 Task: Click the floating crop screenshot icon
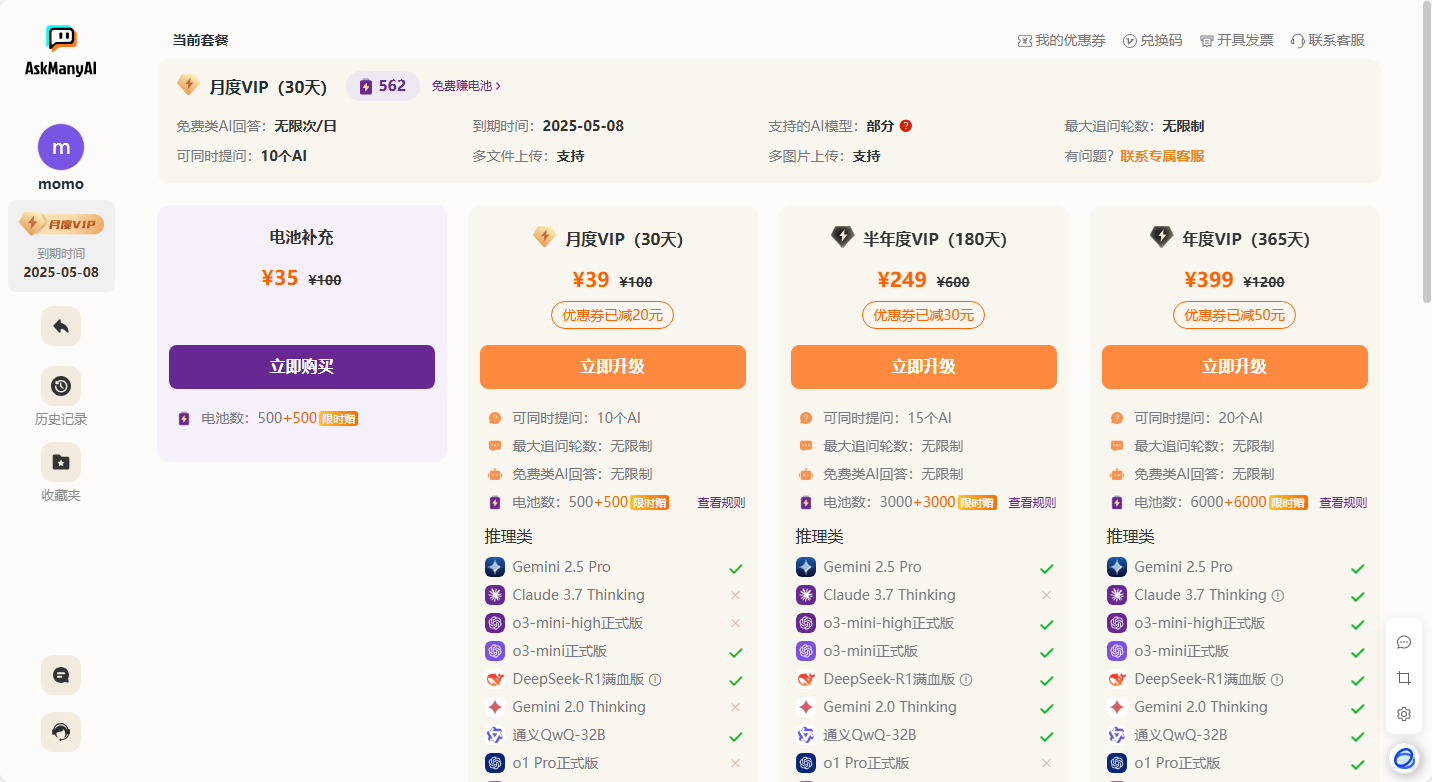pyautogui.click(x=1404, y=678)
